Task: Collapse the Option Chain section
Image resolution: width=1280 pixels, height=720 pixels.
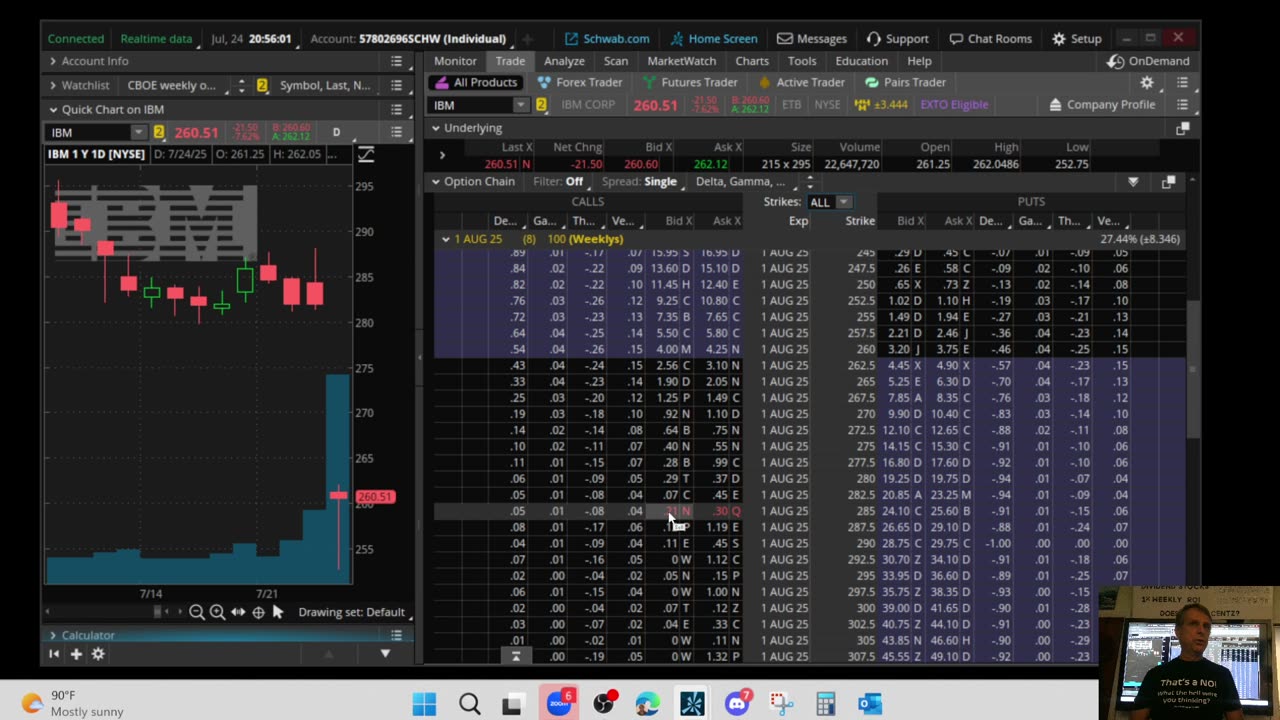Action: click(436, 182)
